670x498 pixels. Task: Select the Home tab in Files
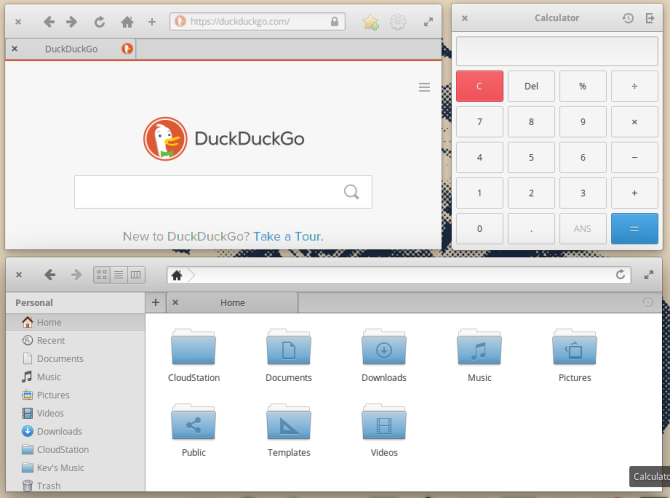click(232, 303)
